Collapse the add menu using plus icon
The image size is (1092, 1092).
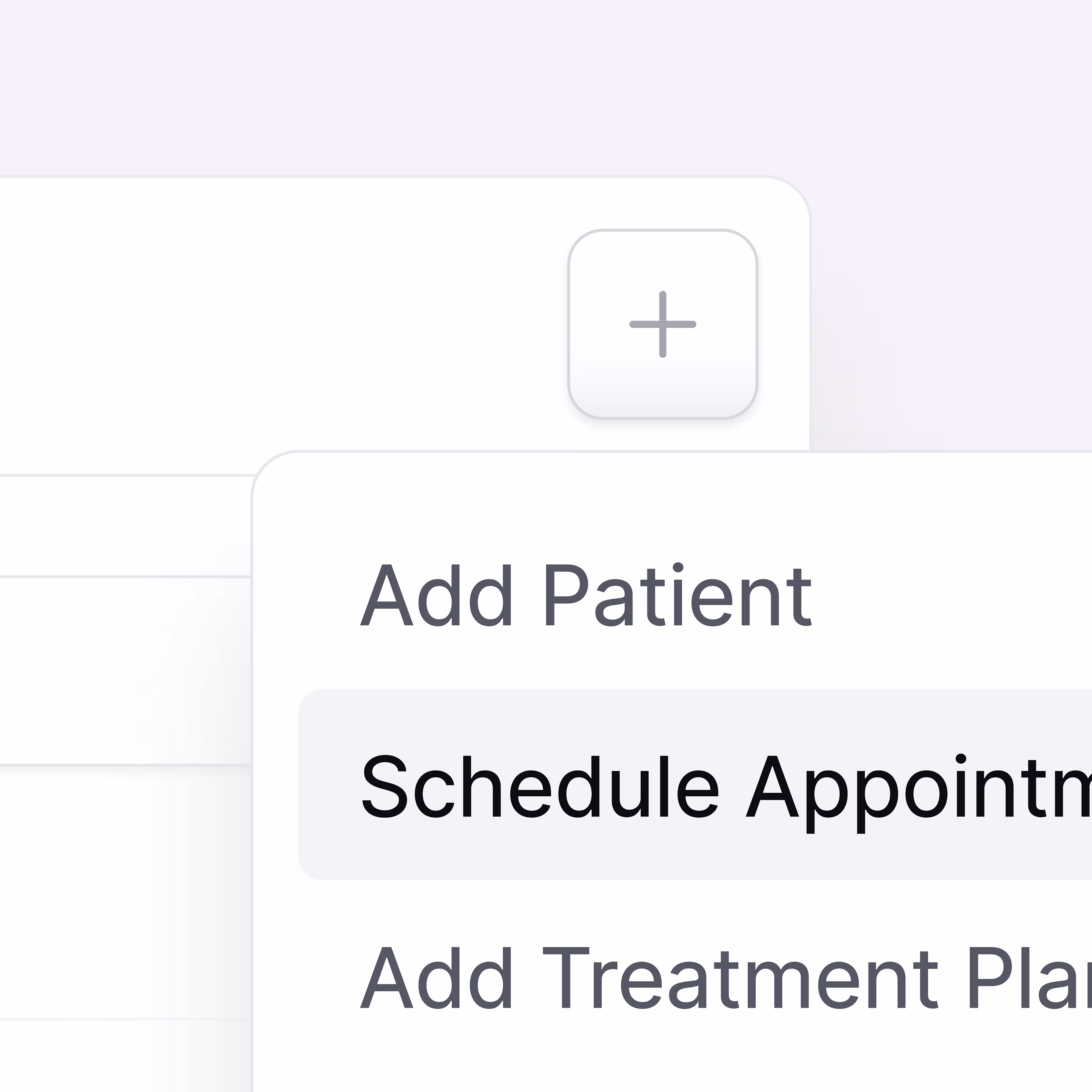(x=662, y=324)
